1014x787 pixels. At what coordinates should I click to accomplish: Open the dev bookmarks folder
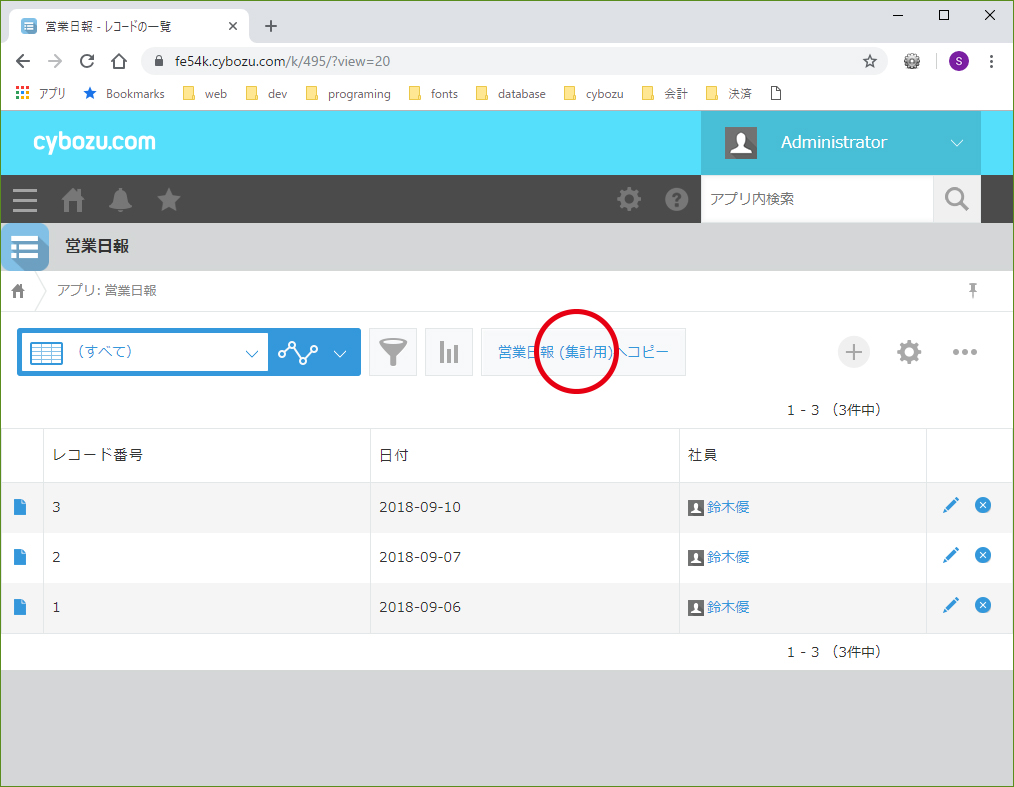(266, 94)
